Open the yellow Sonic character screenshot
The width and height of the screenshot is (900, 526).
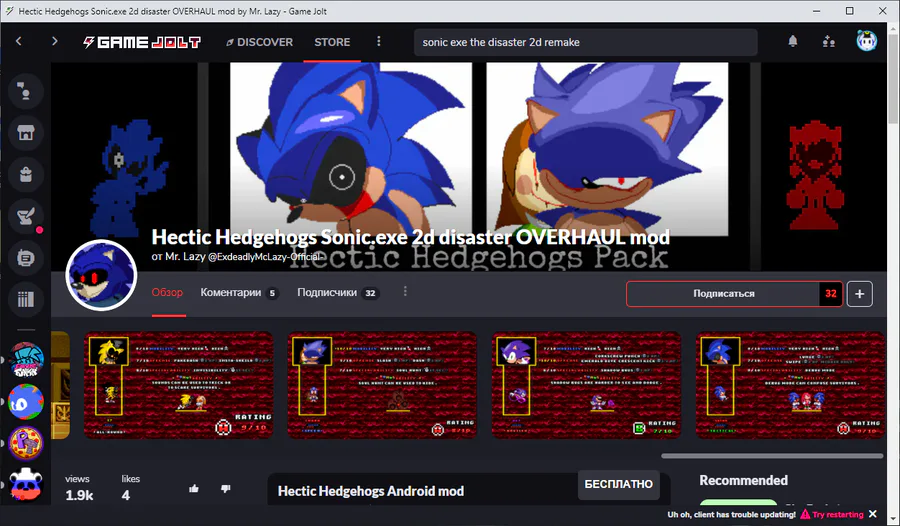coord(179,385)
